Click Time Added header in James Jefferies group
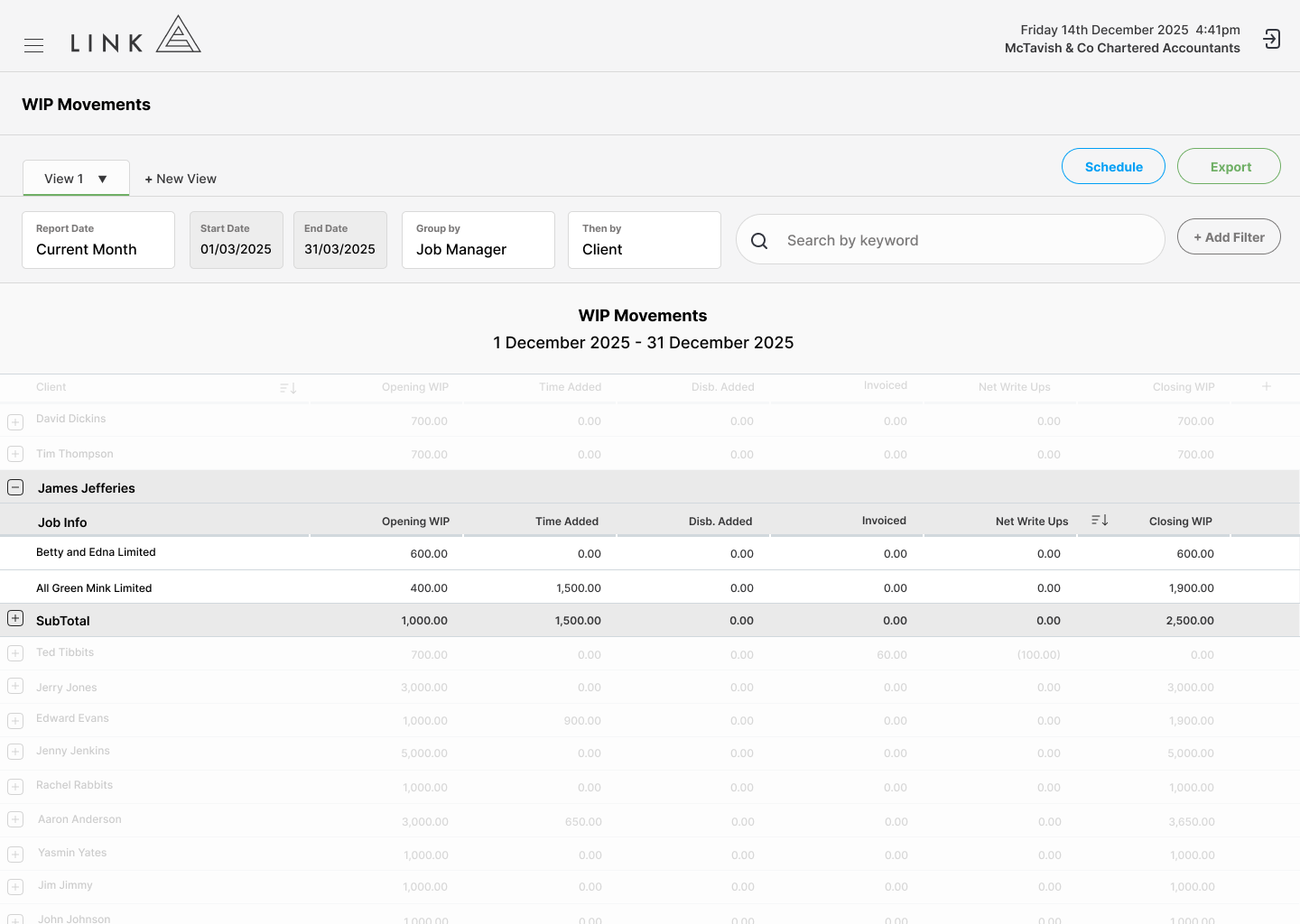Viewport: 1300px width, 924px height. point(567,522)
